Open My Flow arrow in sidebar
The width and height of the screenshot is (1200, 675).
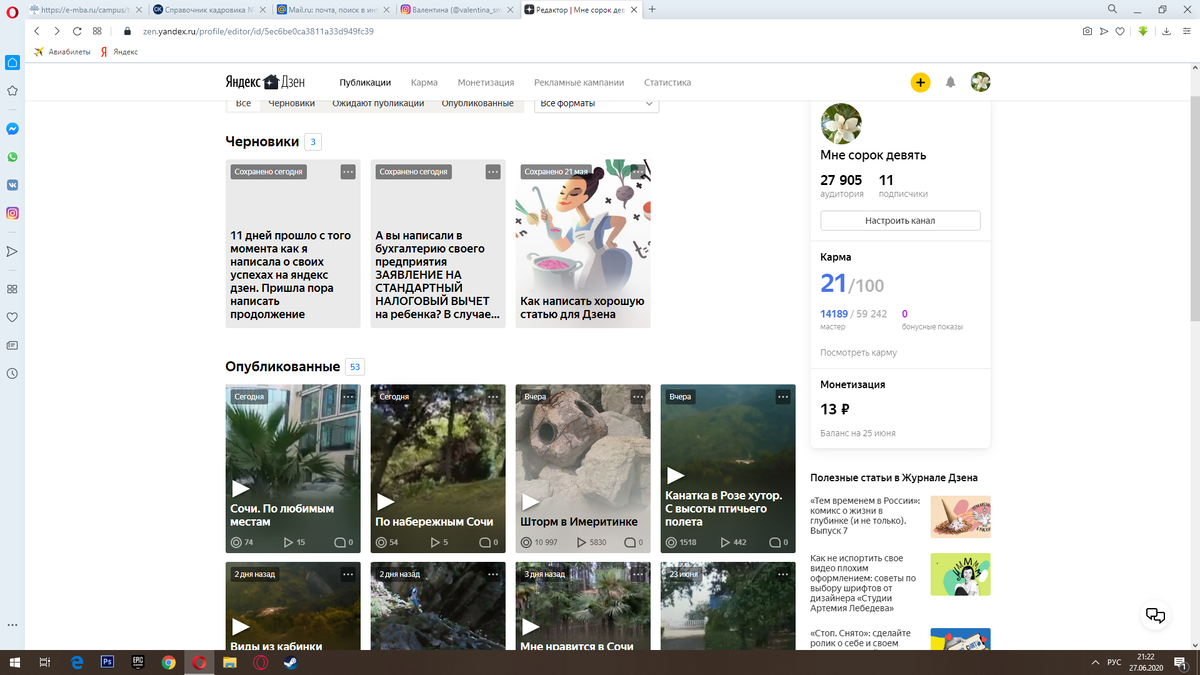[13, 251]
